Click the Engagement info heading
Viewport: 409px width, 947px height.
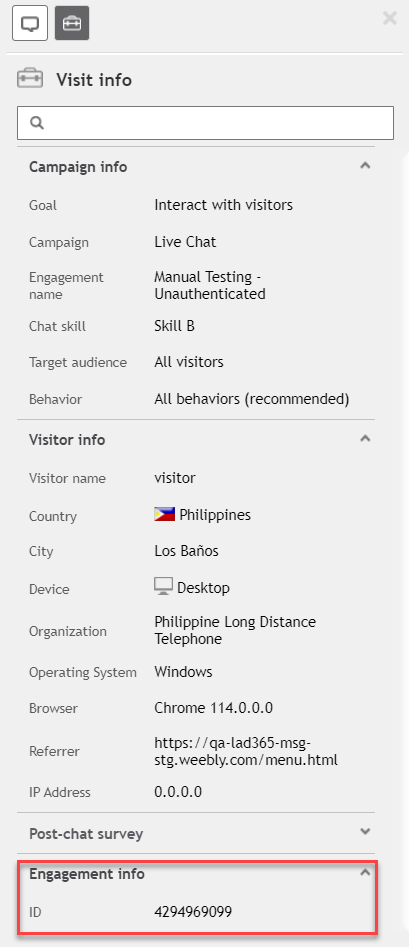click(87, 873)
